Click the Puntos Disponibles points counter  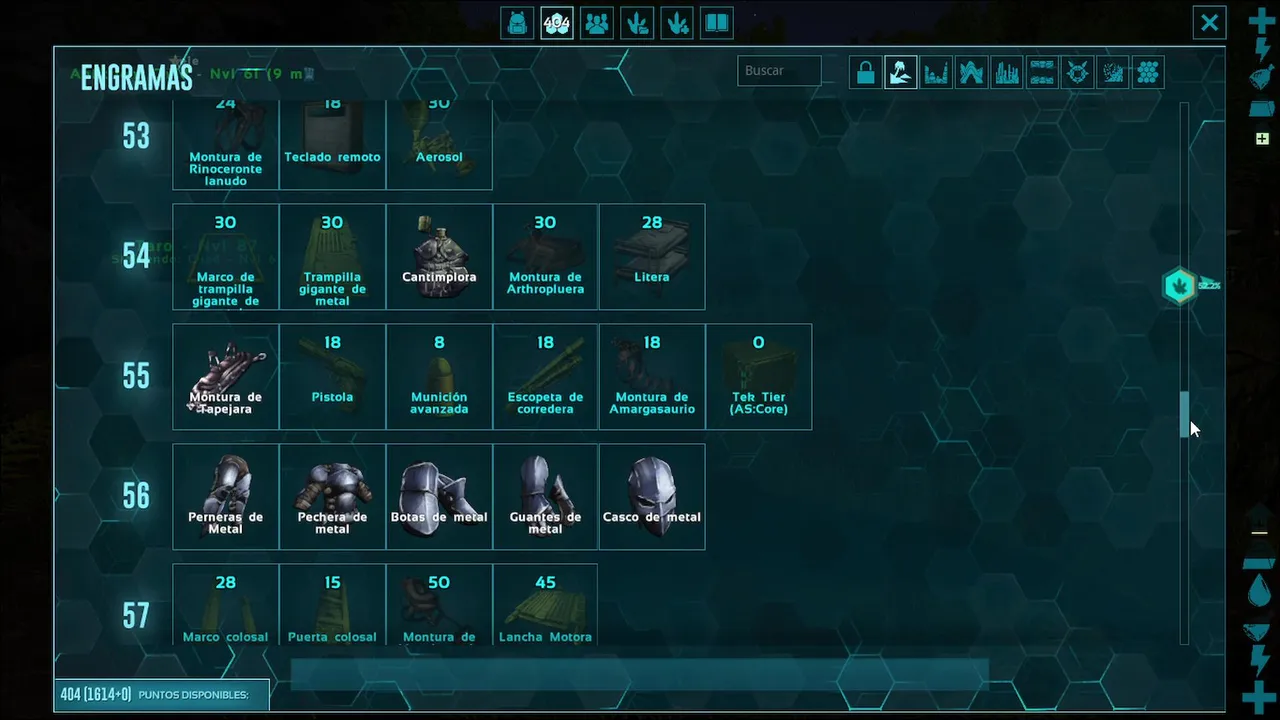point(162,694)
